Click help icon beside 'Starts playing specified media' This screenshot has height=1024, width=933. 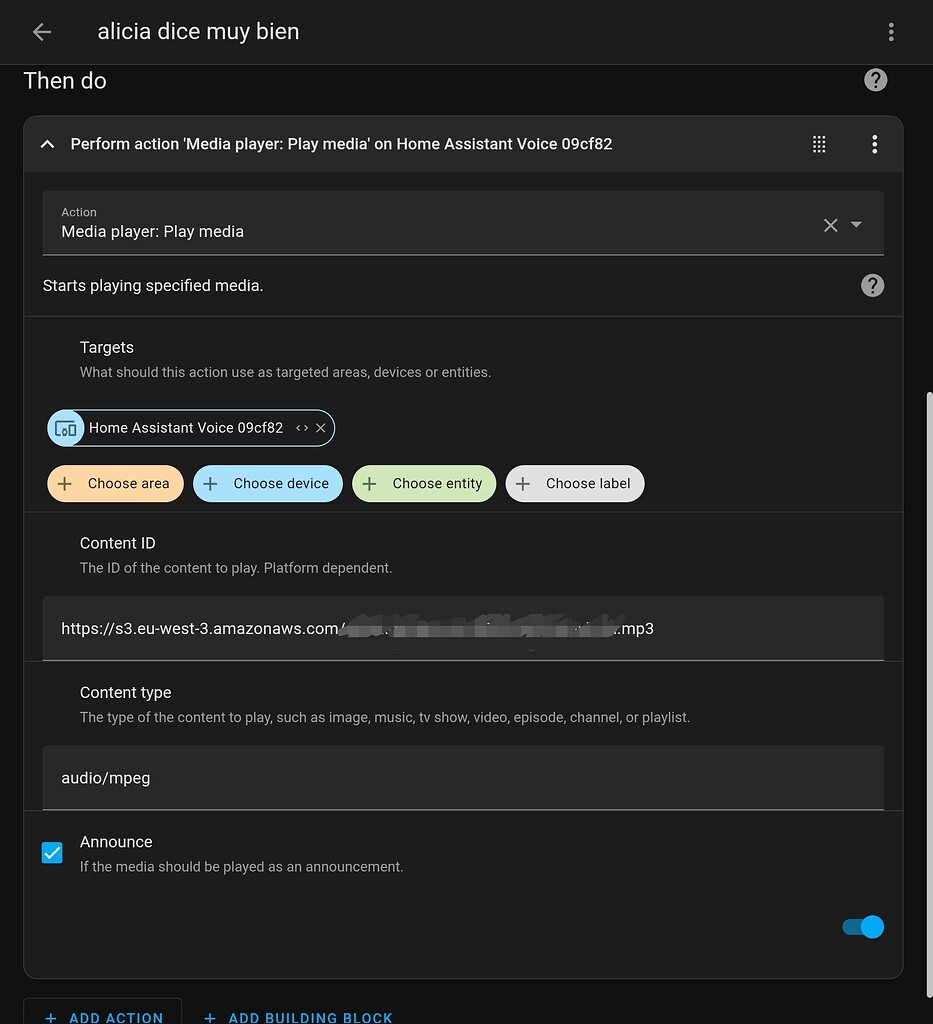tap(872, 285)
